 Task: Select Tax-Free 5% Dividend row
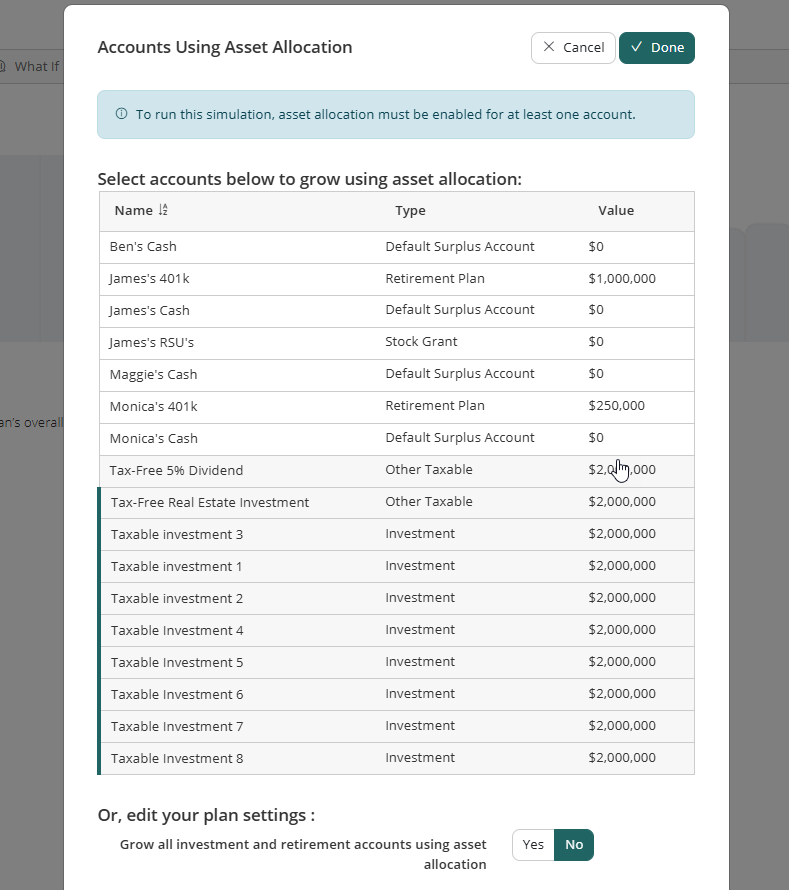[x=396, y=471]
